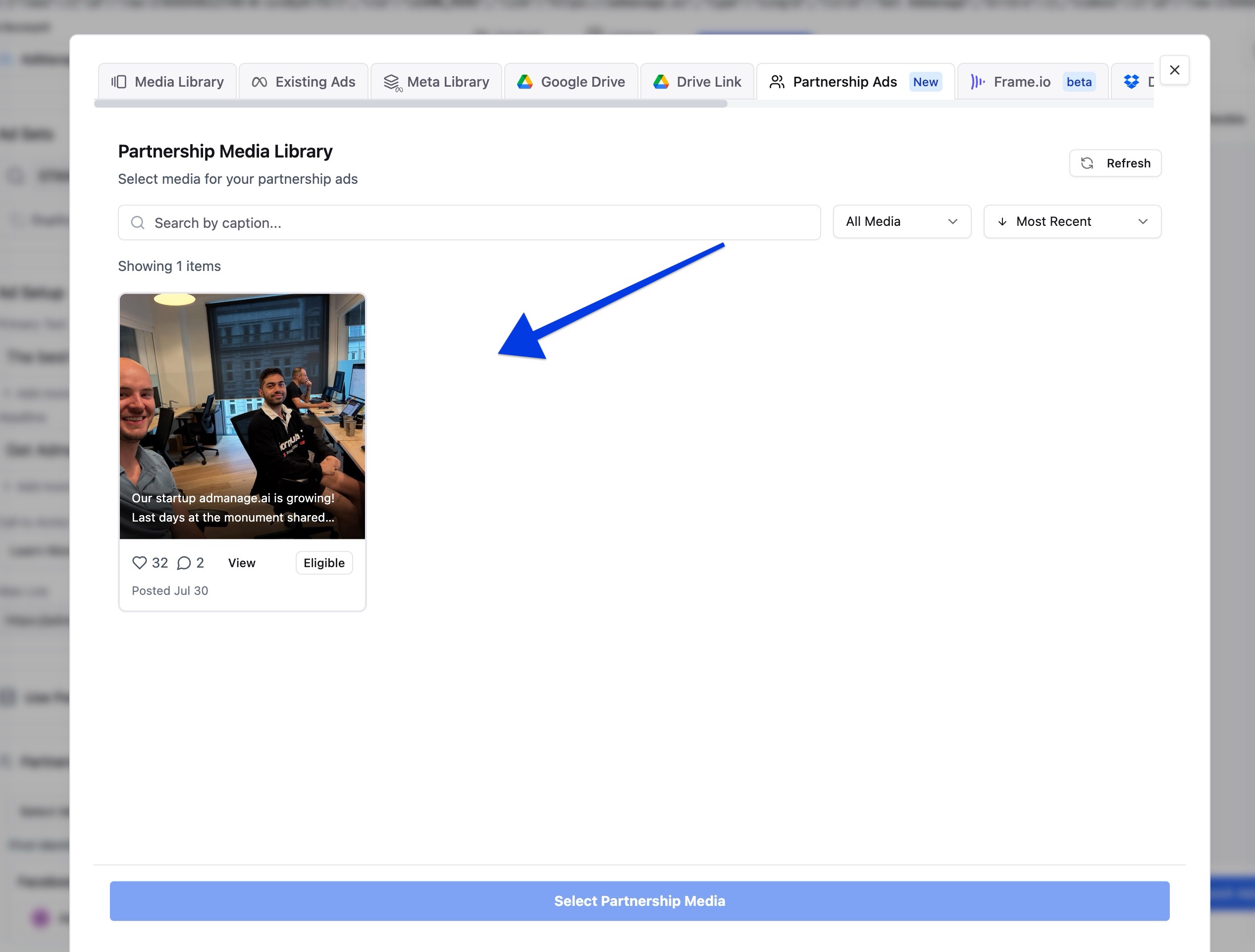Open the Drive Link play icon
Image resolution: width=1255 pixels, height=952 pixels.
[x=661, y=81]
